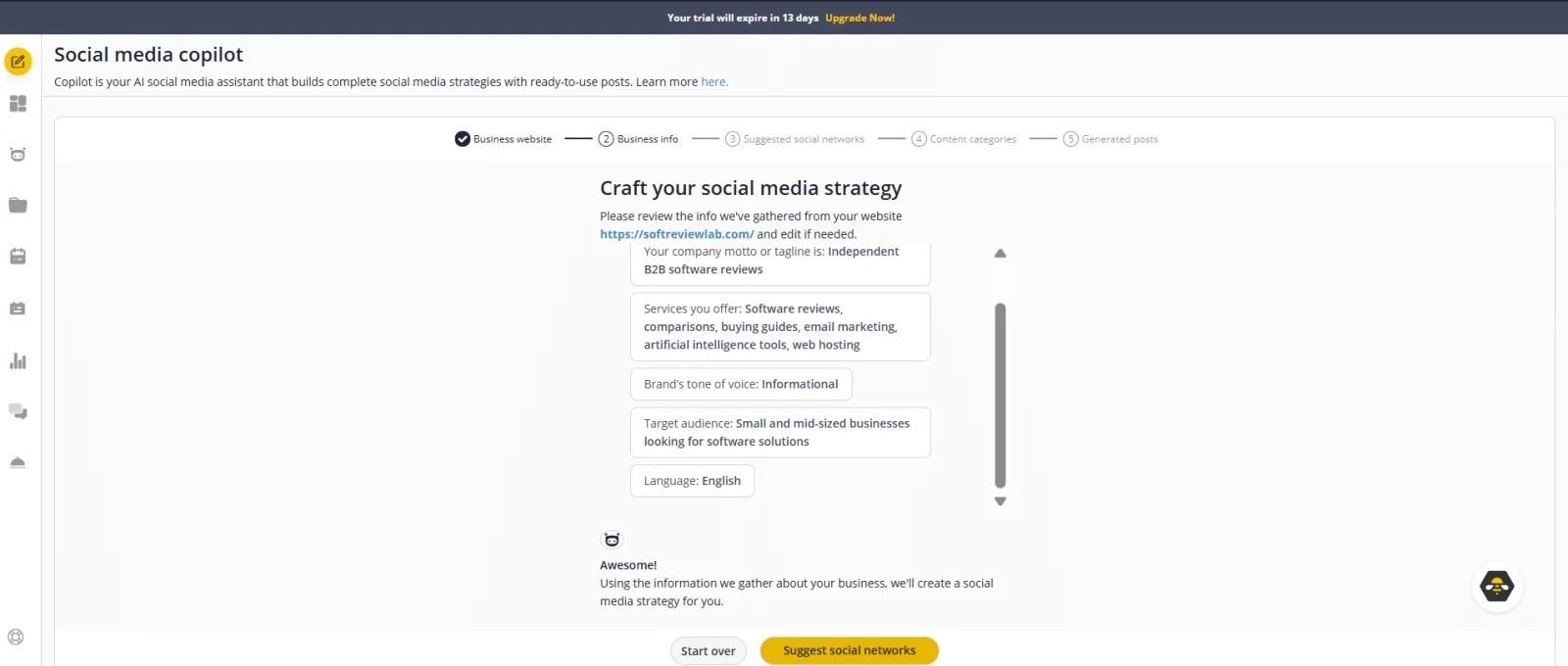The image size is (1568, 666).
Task: Select the Generated posts step
Action: 1110,139
